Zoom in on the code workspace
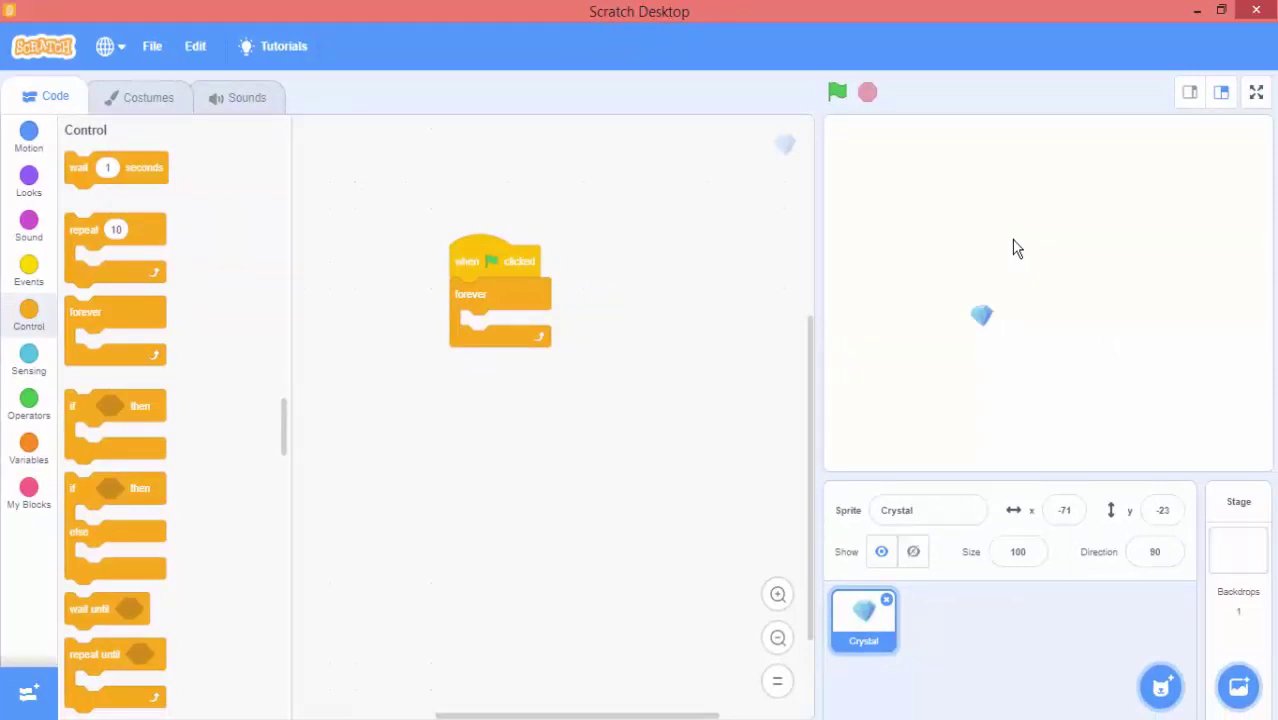1278x720 pixels. 777,594
